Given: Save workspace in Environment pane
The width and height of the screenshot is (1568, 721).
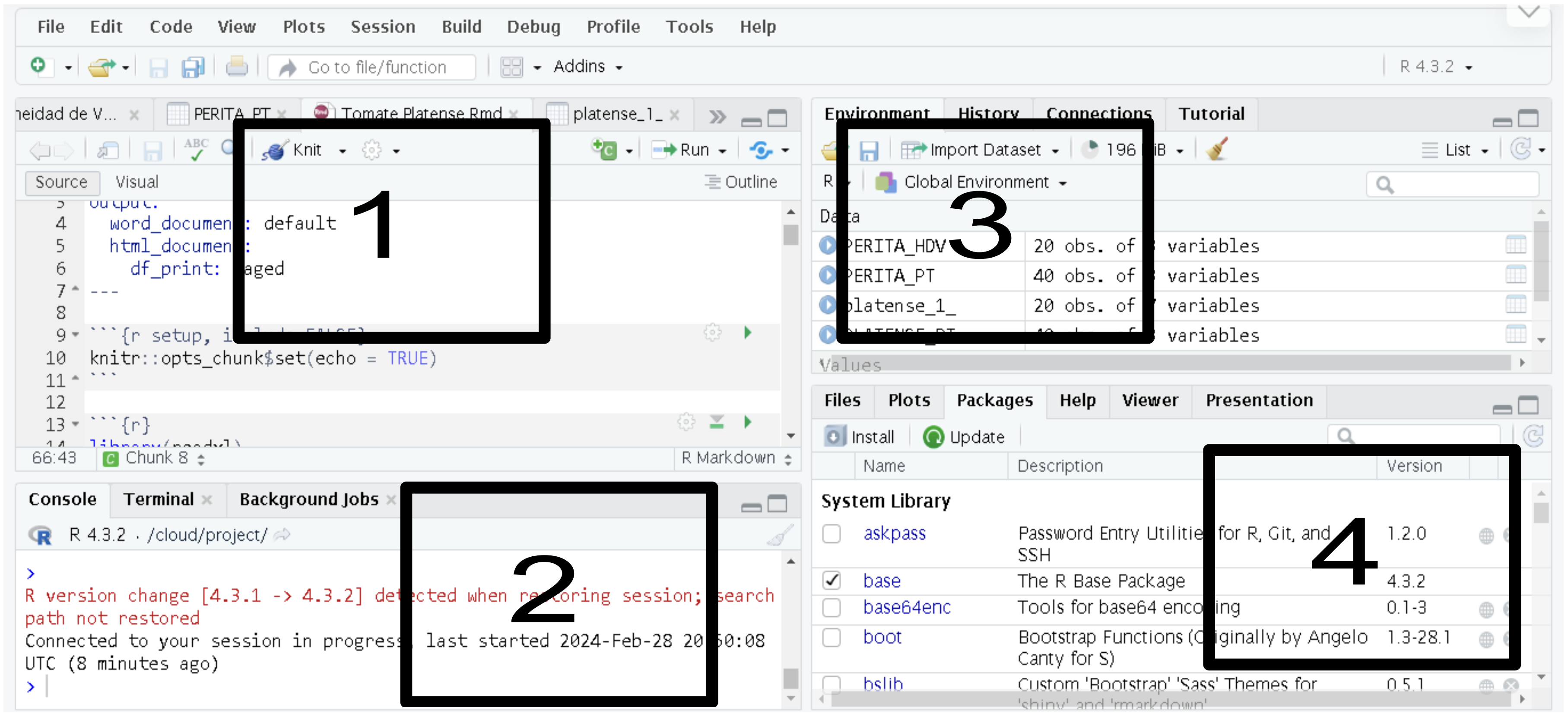Looking at the screenshot, I should pyautogui.click(x=869, y=150).
